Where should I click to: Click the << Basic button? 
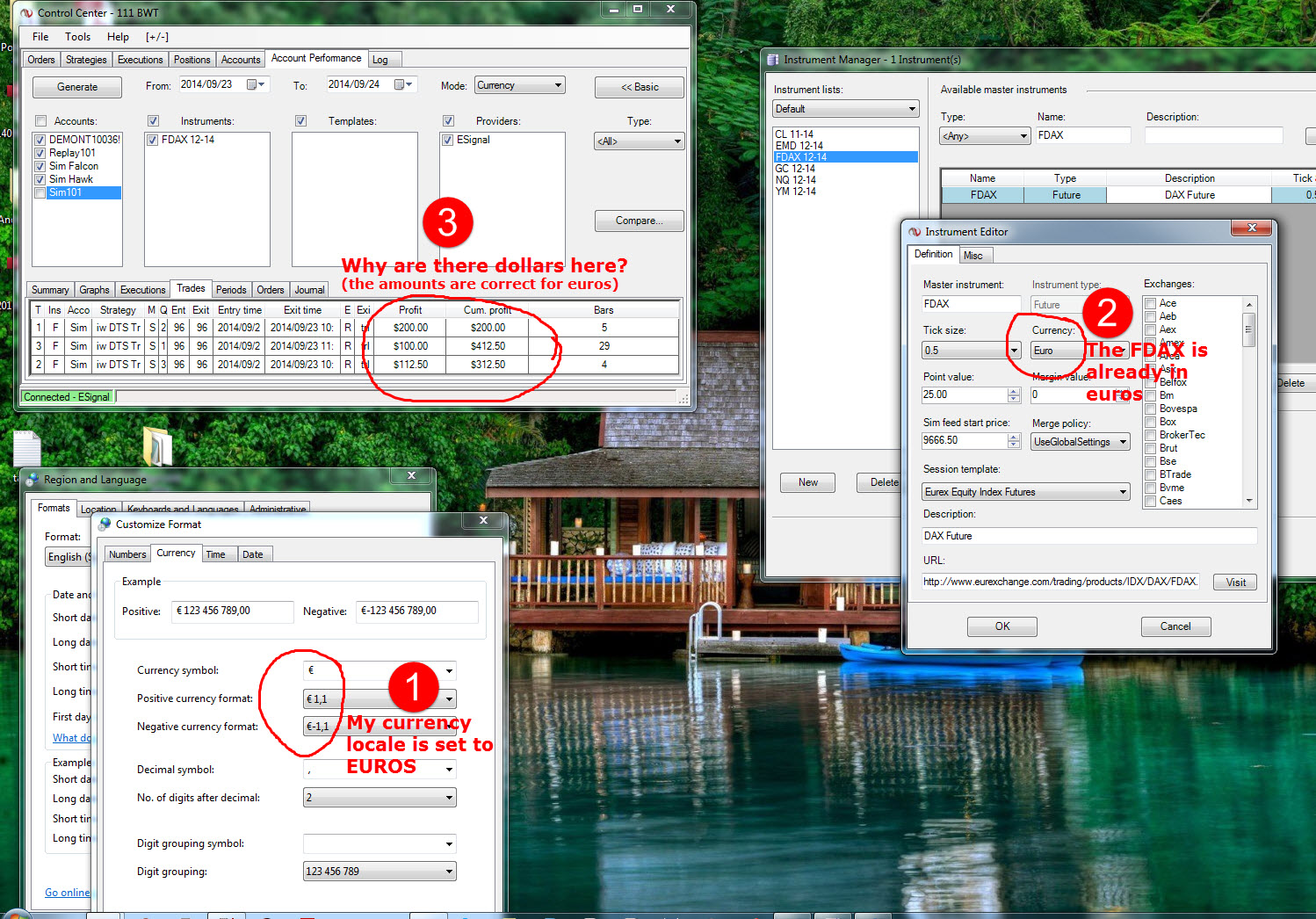640,87
